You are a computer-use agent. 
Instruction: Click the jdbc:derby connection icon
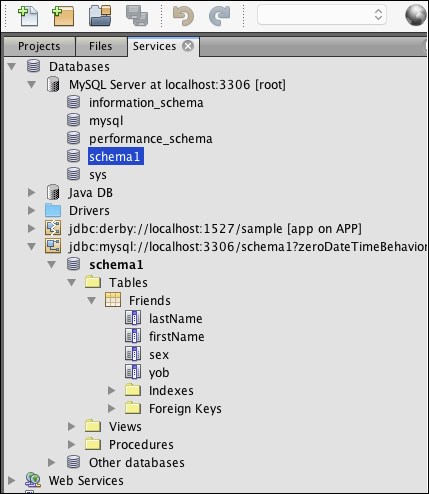53,228
